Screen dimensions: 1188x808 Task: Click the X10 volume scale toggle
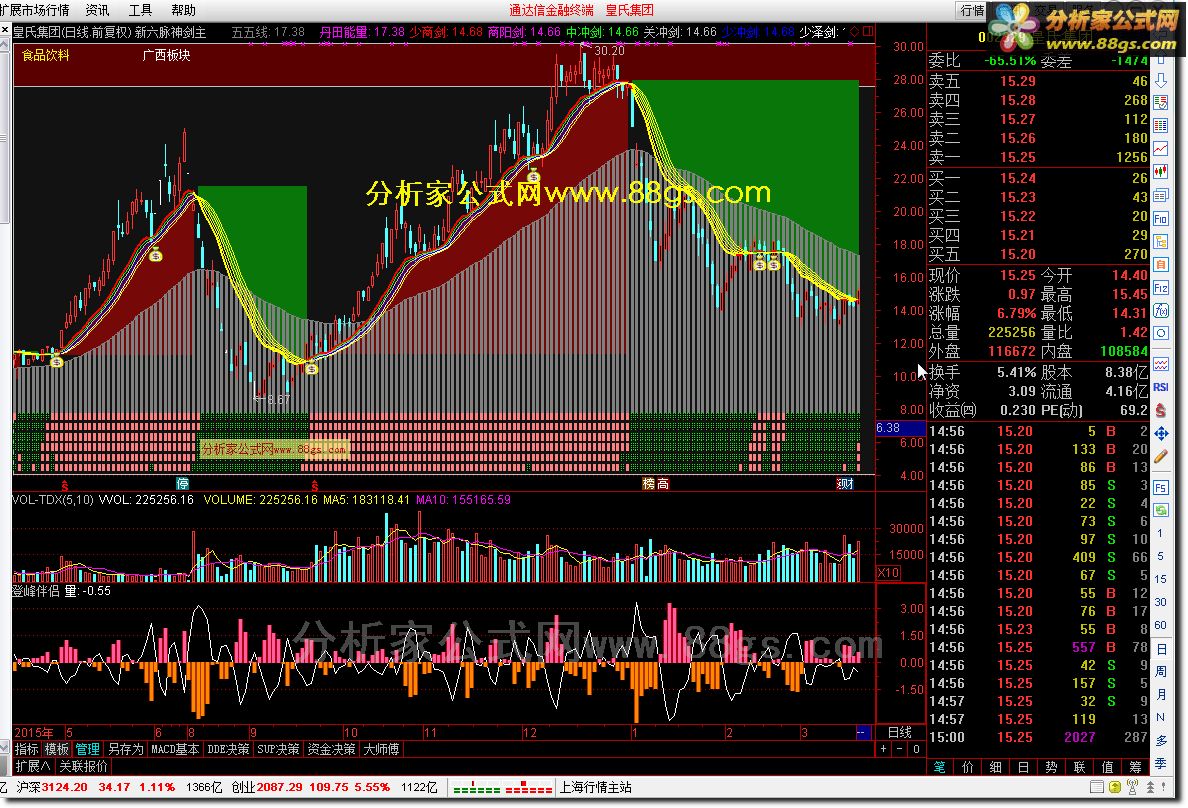pyautogui.click(x=888, y=573)
